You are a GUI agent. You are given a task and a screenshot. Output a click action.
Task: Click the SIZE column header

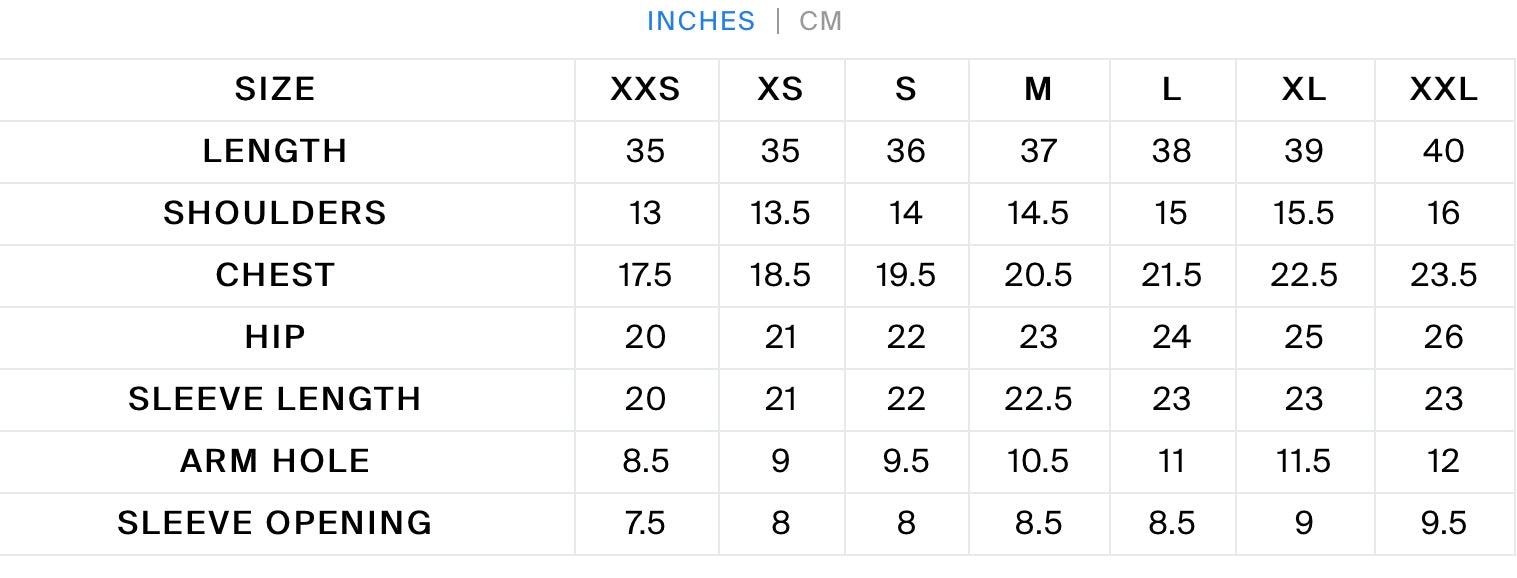(x=275, y=90)
